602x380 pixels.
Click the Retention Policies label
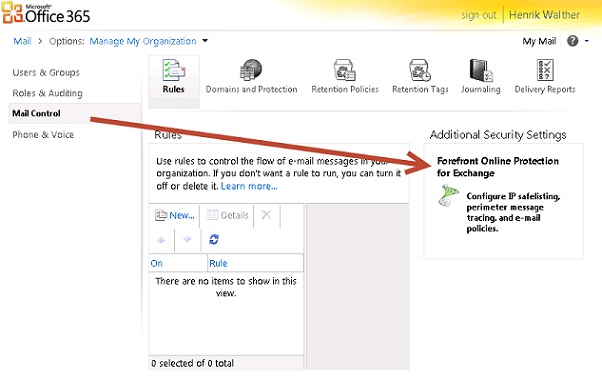345,89
